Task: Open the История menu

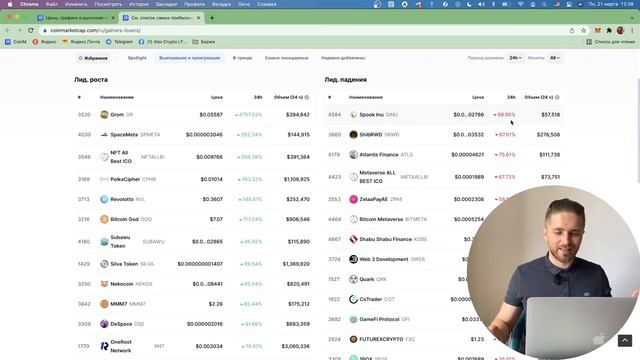Action: [x=139, y=4]
